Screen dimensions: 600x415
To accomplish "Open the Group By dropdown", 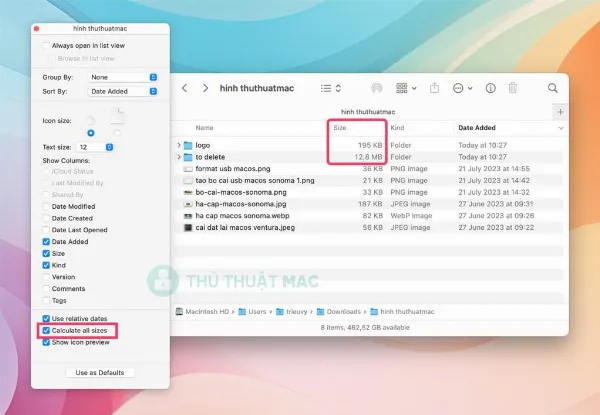I will tap(123, 77).
